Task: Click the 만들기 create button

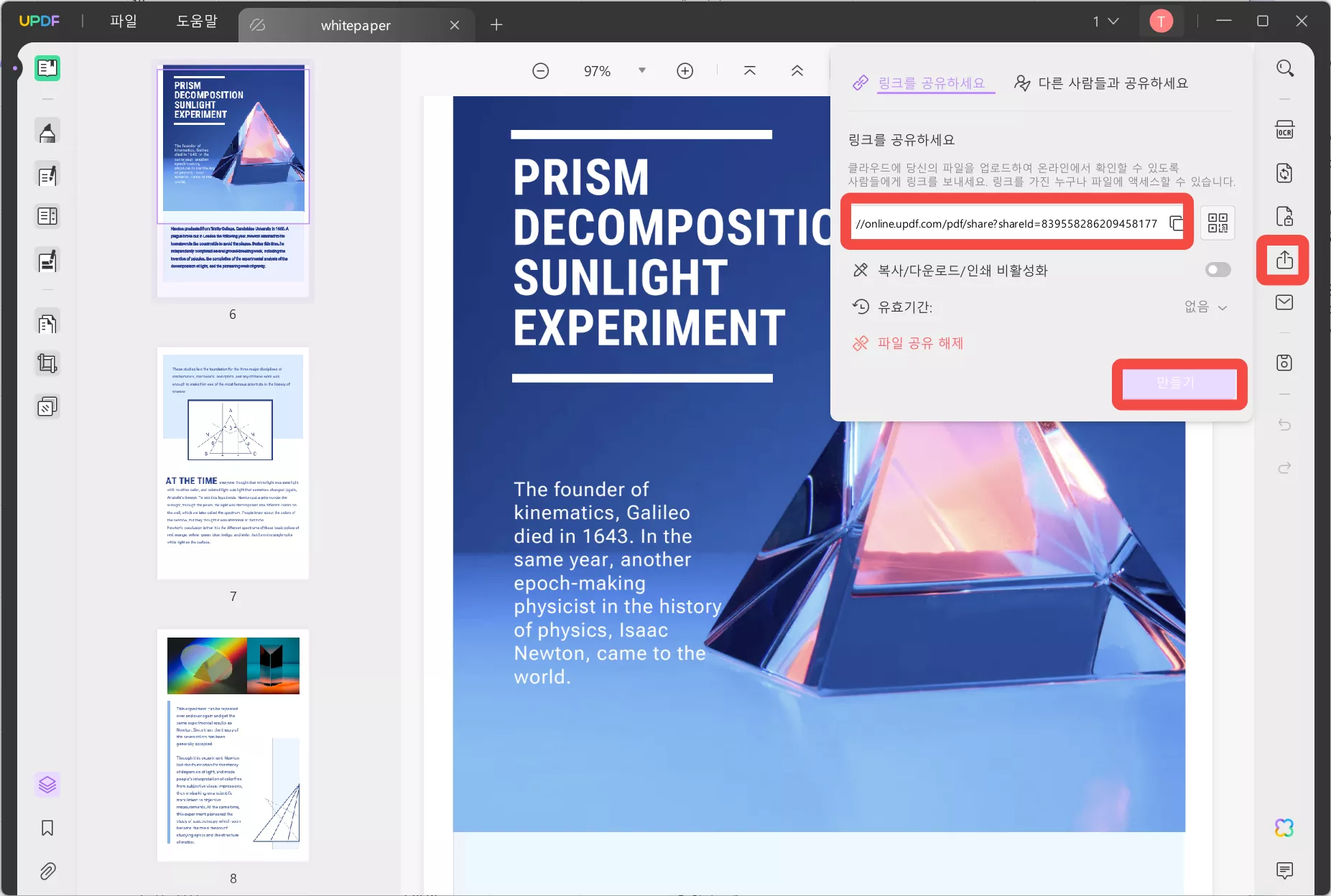Action: 1179,383
